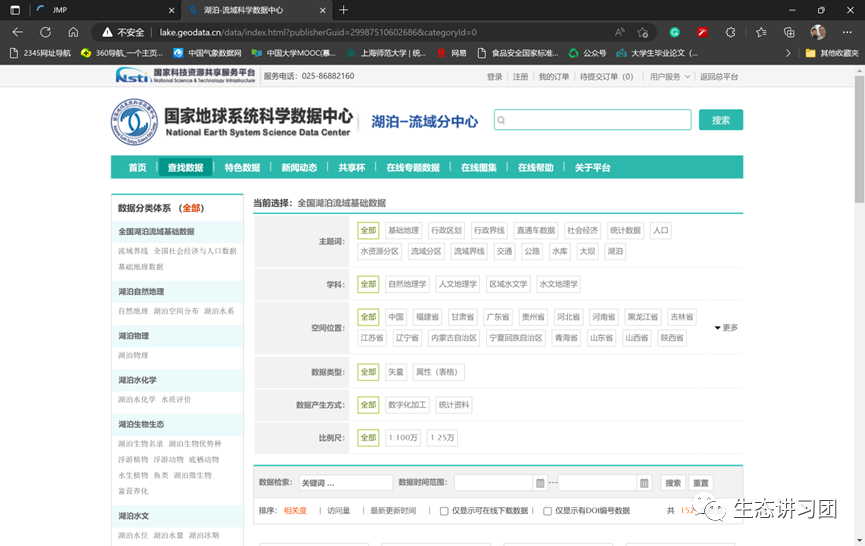Click the browser back arrow
Viewport: 865px width, 546px height.
(18, 33)
